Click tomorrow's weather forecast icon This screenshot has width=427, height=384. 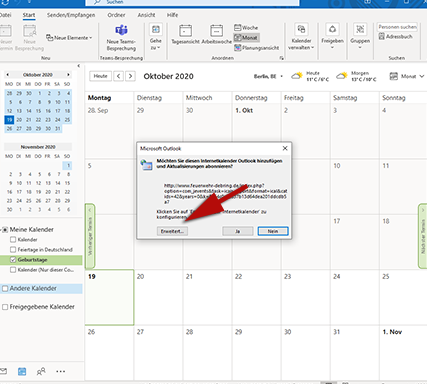(x=341, y=76)
